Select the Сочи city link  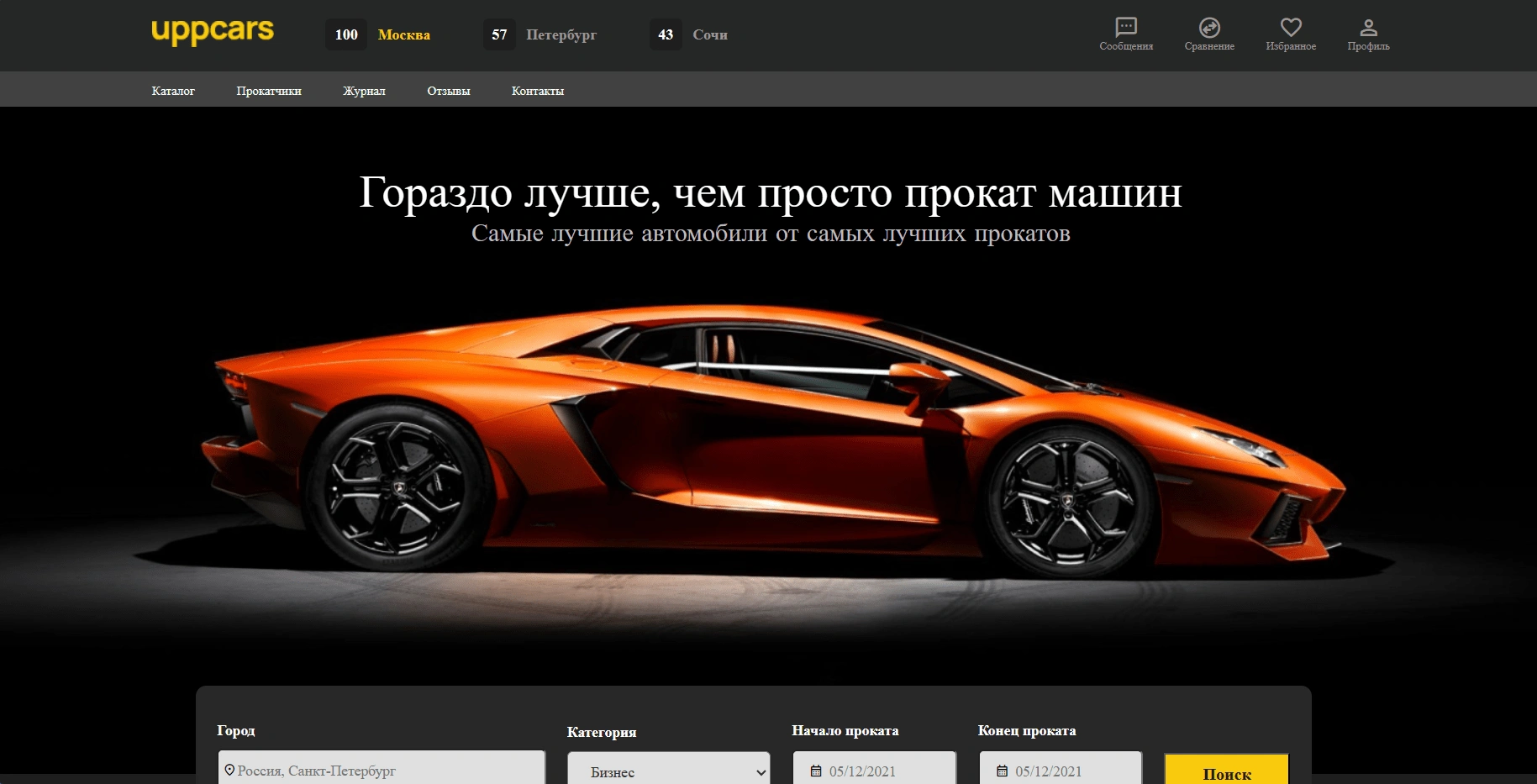(710, 34)
